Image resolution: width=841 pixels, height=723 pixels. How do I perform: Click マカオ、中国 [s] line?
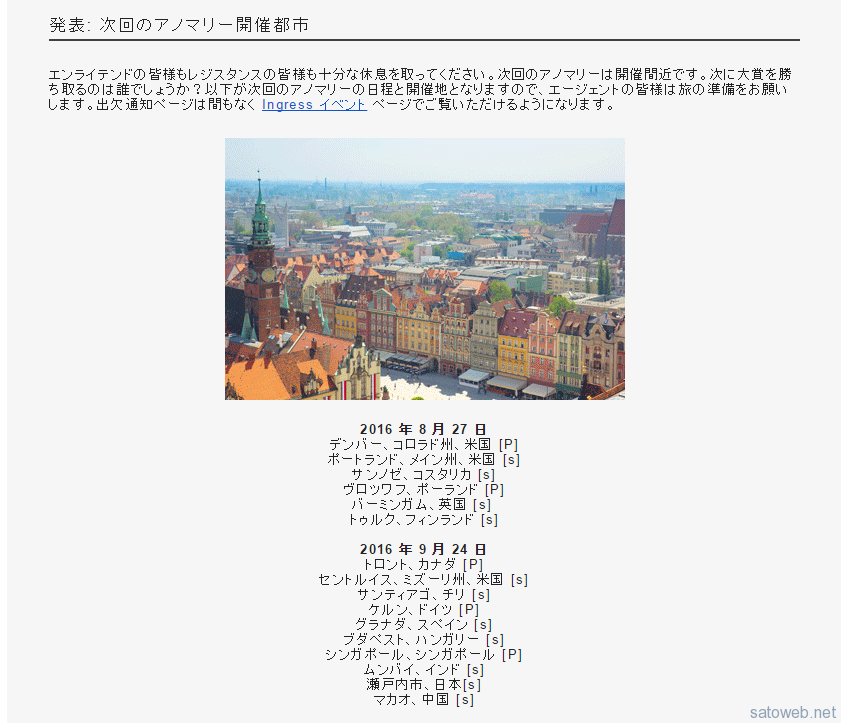pos(423,700)
